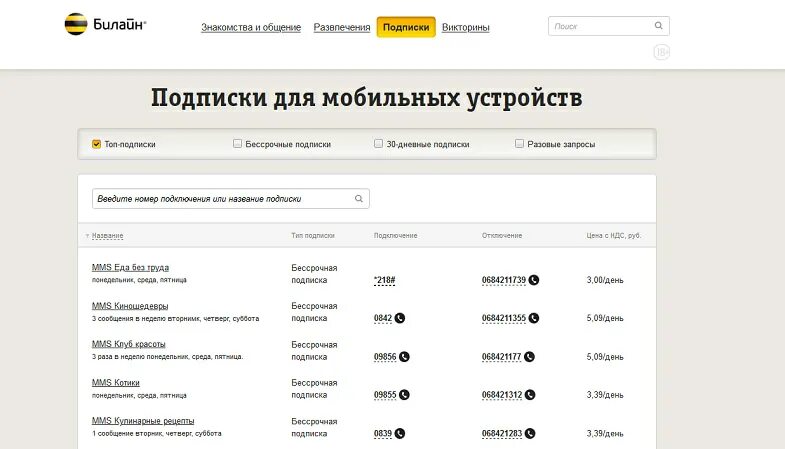Click the *218# connection code
Viewport: 785px width, 449px height.
point(384,280)
